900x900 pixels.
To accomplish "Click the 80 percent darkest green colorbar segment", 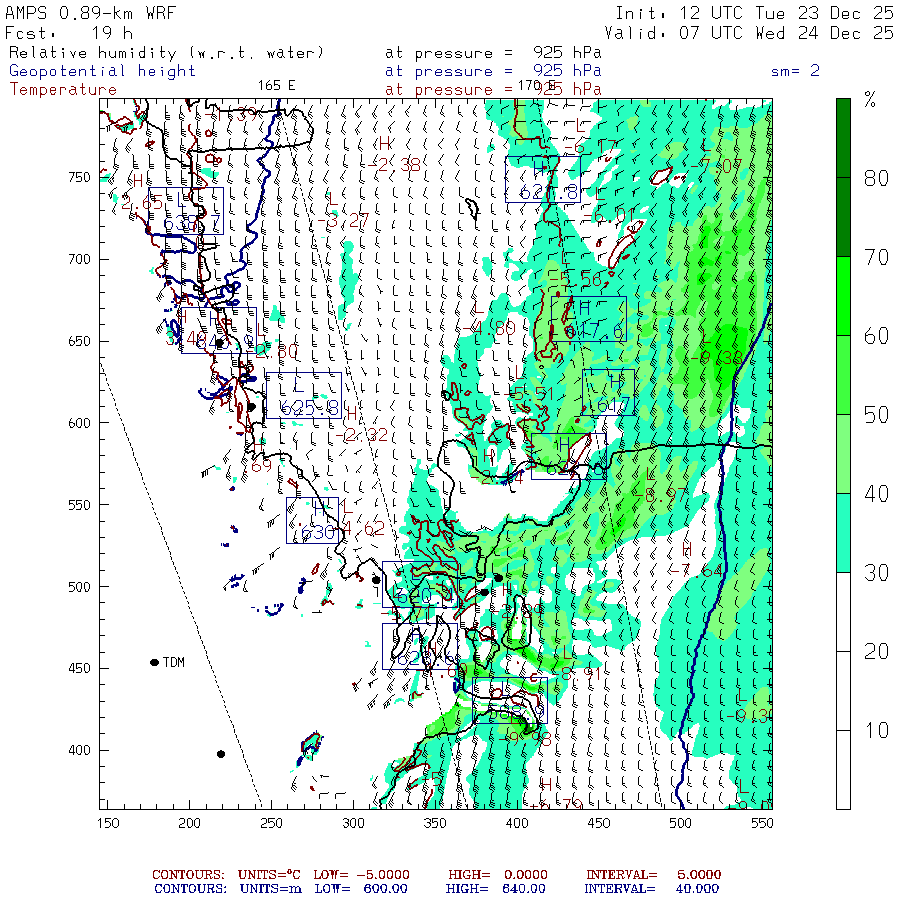I will click(843, 138).
